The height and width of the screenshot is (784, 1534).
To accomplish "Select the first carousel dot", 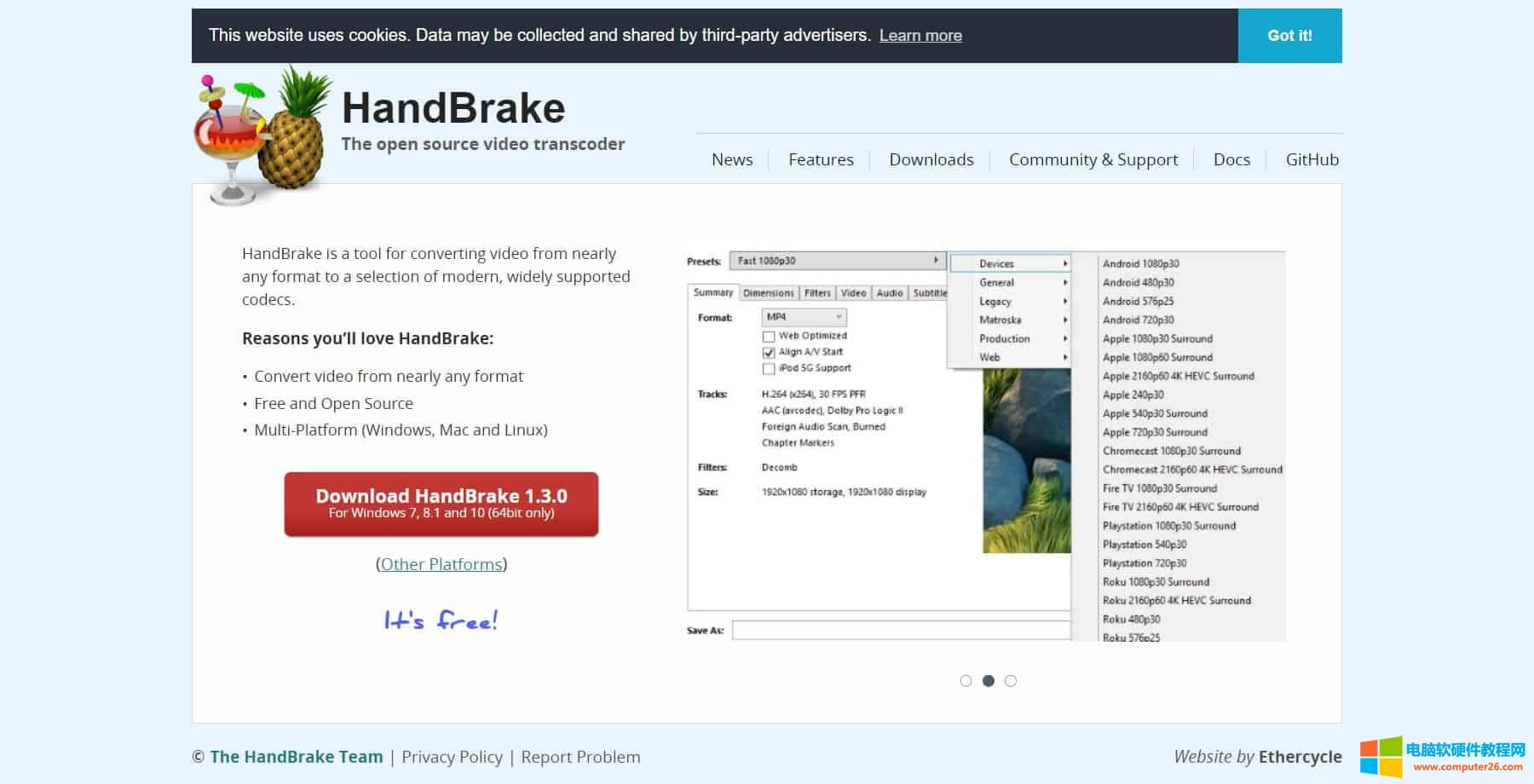I will pos(966,681).
